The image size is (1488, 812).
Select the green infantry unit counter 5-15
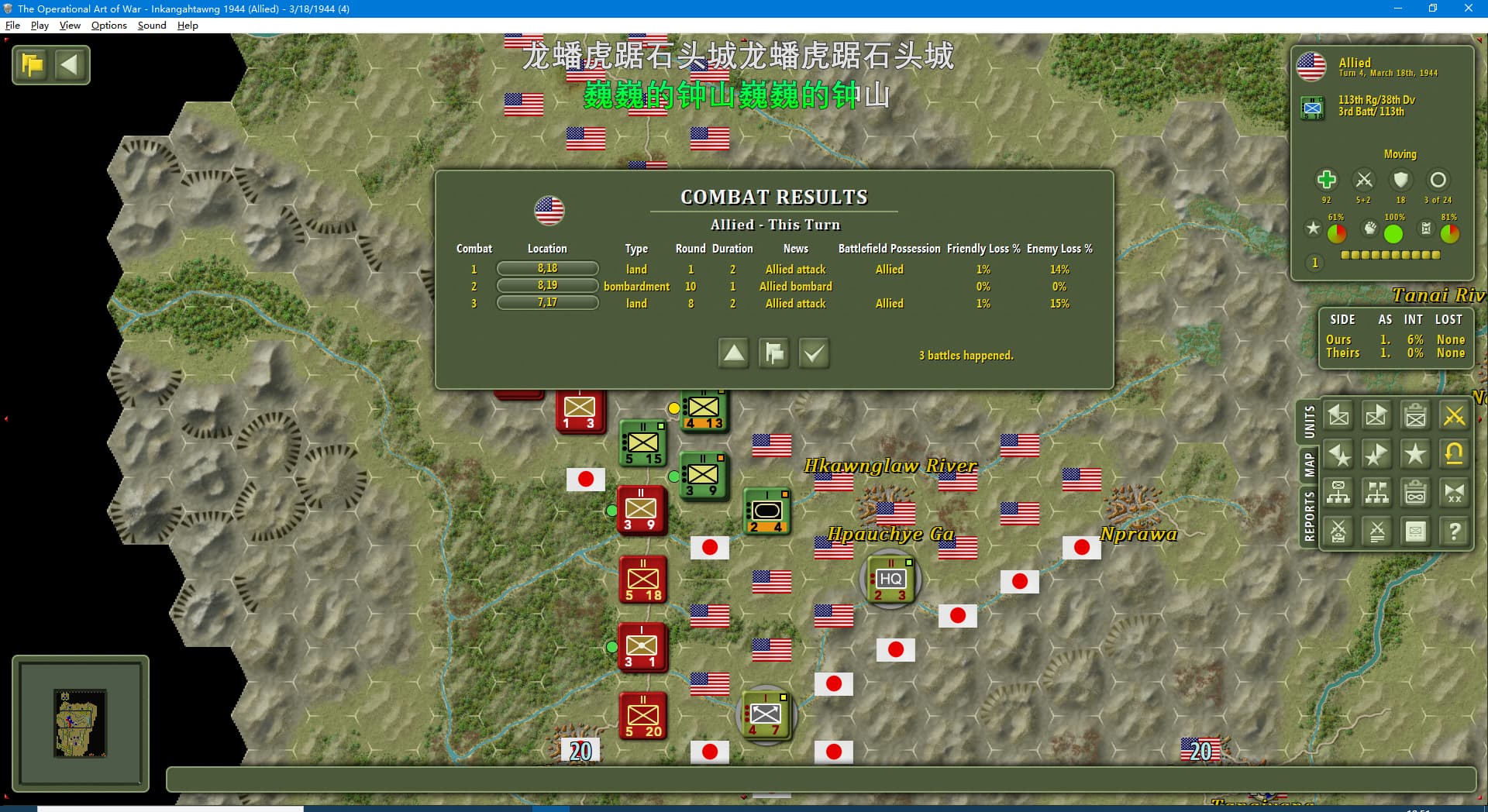642,443
